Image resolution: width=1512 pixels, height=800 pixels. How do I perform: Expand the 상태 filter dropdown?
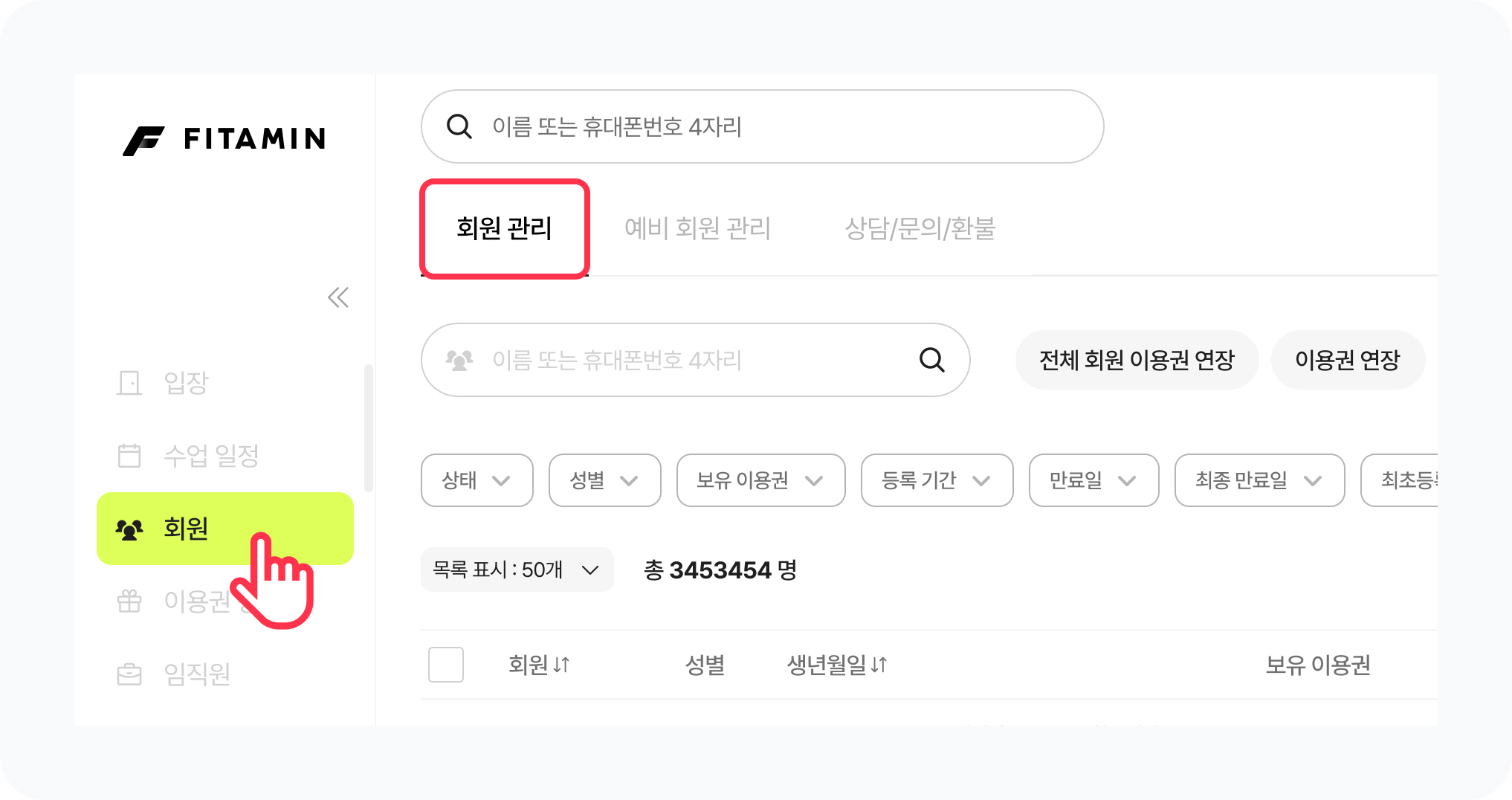pos(476,480)
